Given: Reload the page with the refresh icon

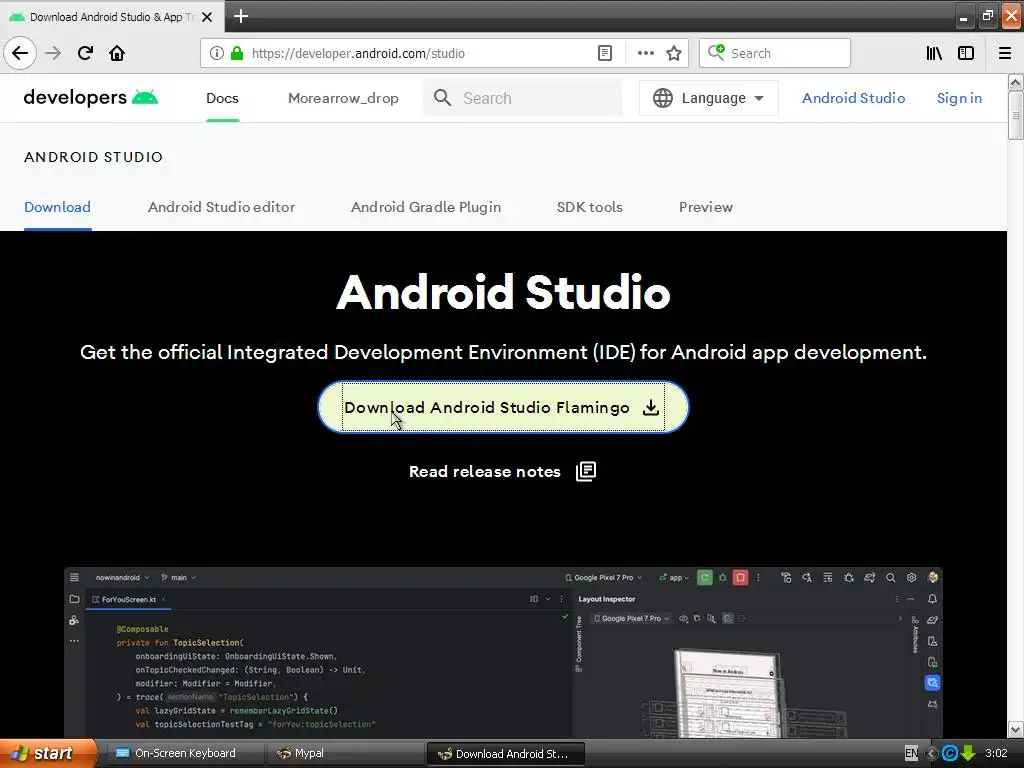Looking at the screenshot, I should (85, 53).
